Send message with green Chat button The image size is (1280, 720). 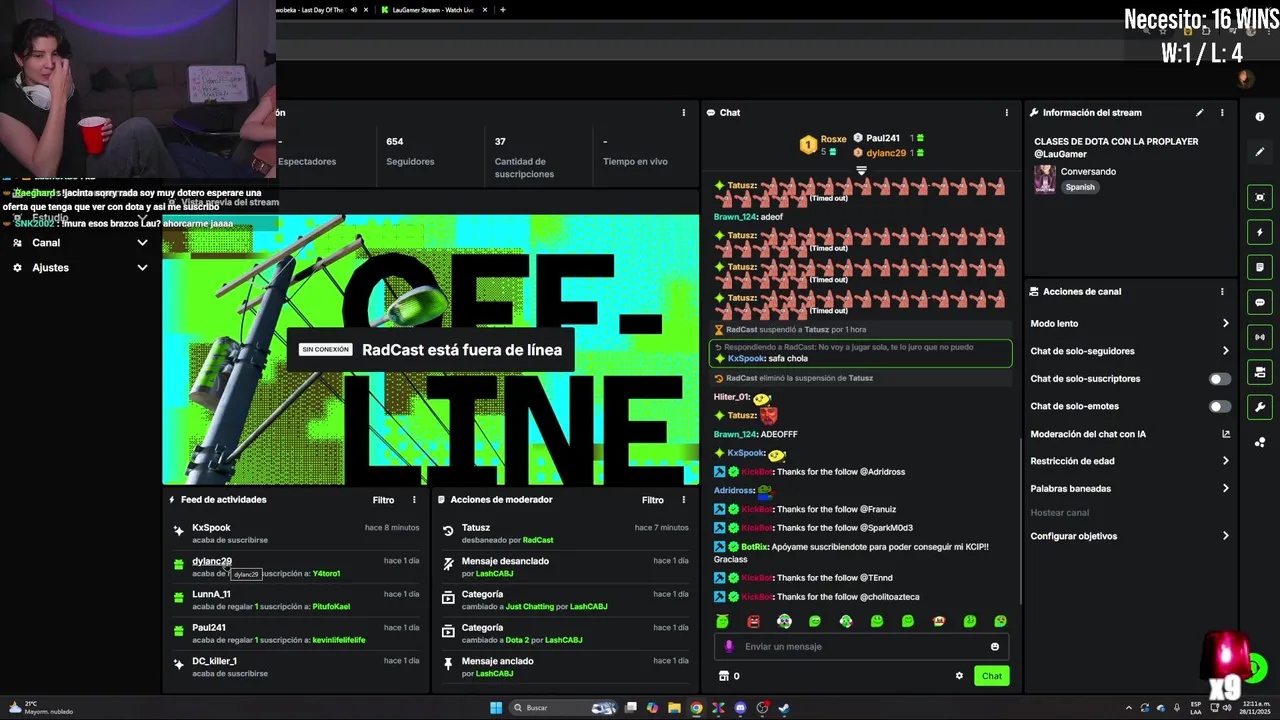[991, 676]
